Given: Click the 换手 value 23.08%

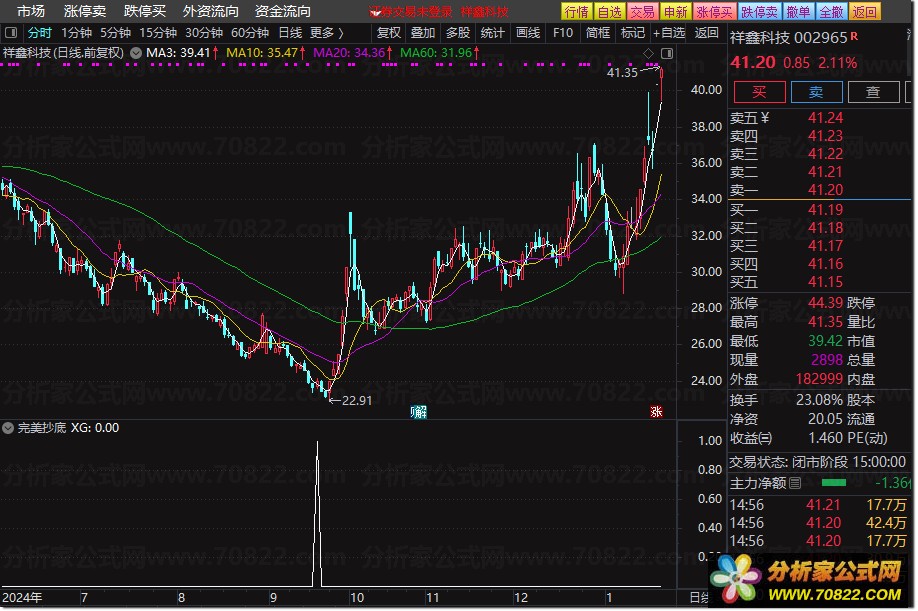Looking at the screenshot, I should (x=819, y=400).
